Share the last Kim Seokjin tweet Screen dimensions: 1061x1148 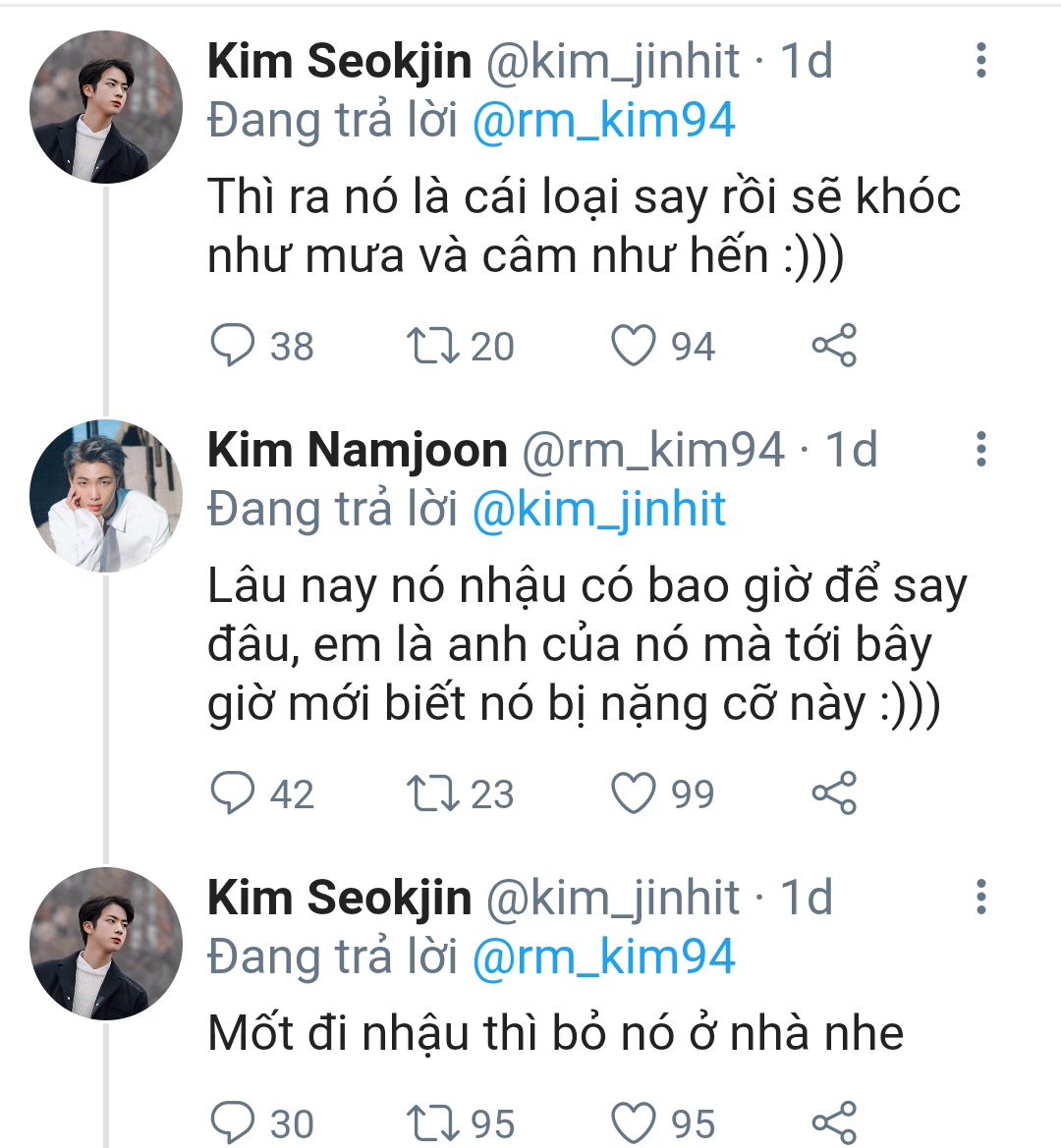pos(834,1123)
